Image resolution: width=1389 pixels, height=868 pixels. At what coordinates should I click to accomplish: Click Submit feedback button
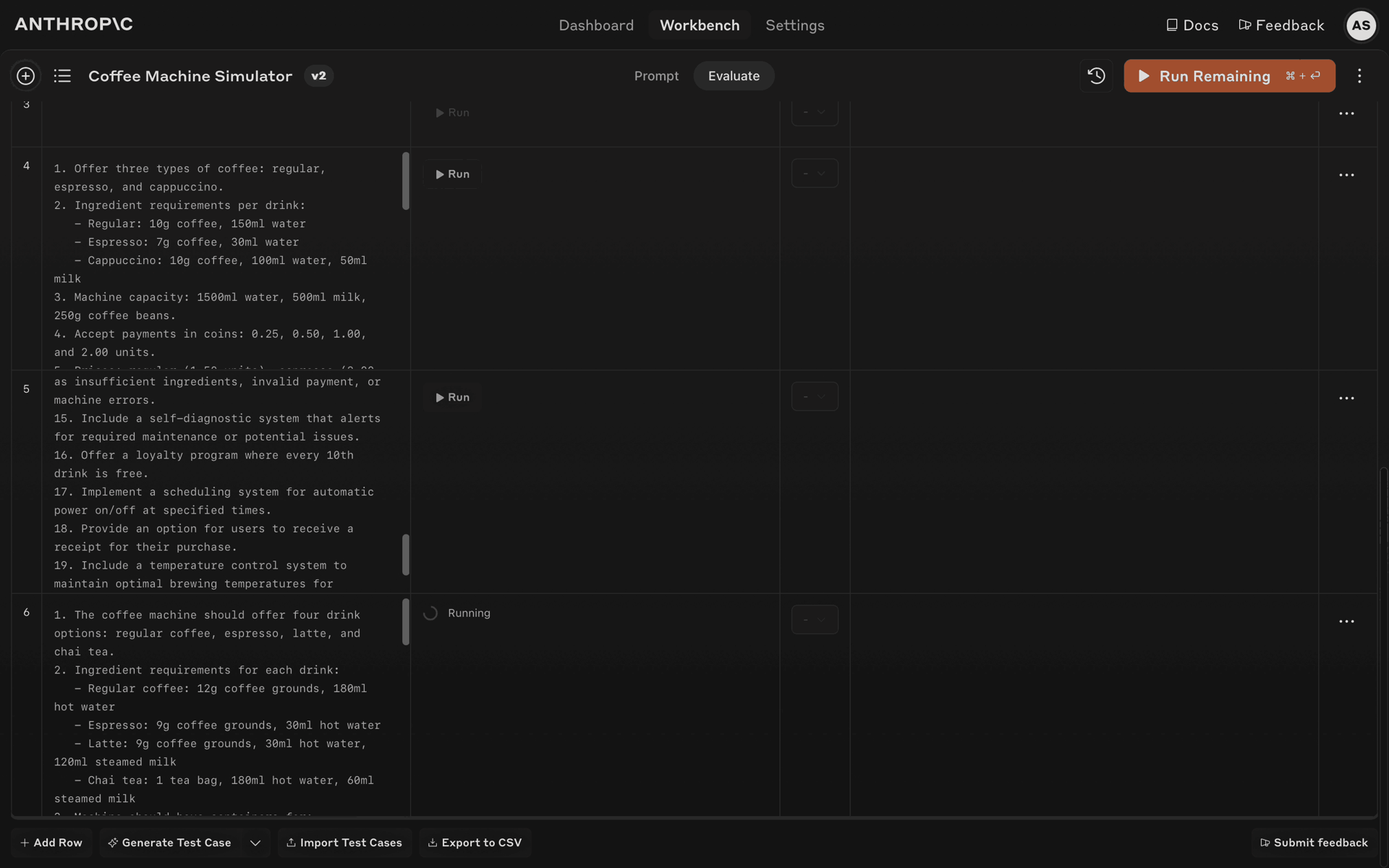[x=1314, y=843]
